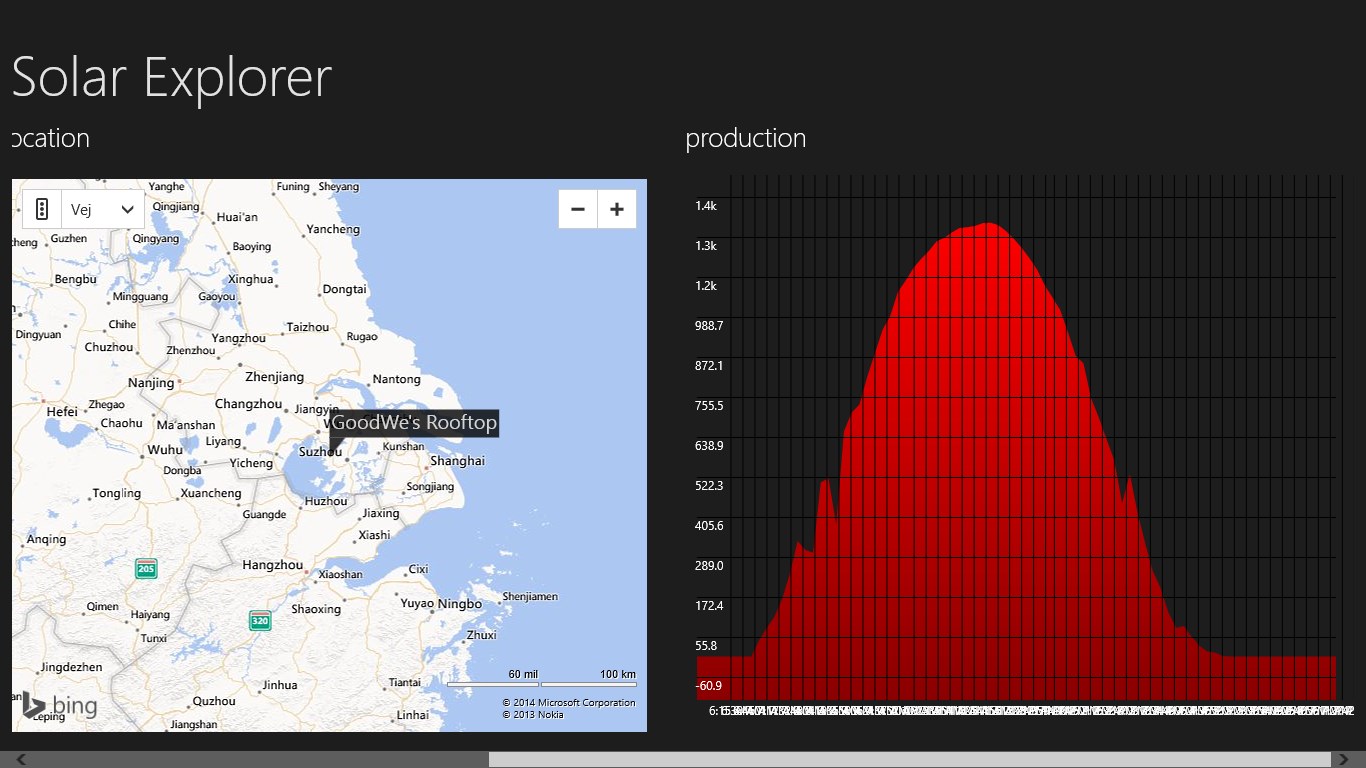Click the traffic light icon on map toolbar
This screenshot has width=1366, height=768.
[42, 209]
